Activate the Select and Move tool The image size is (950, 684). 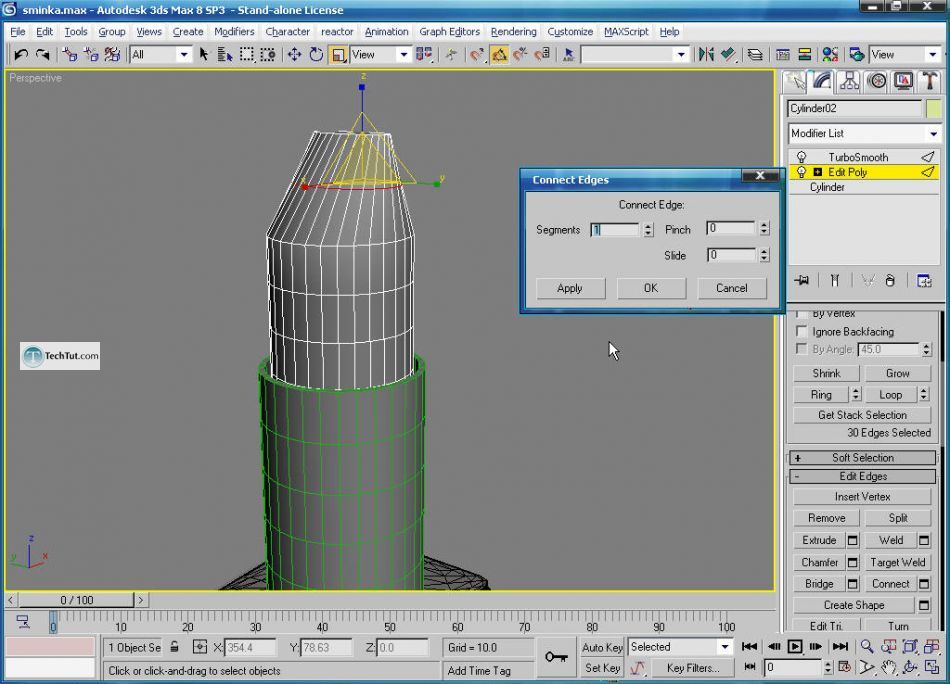(x=294, y=55)
